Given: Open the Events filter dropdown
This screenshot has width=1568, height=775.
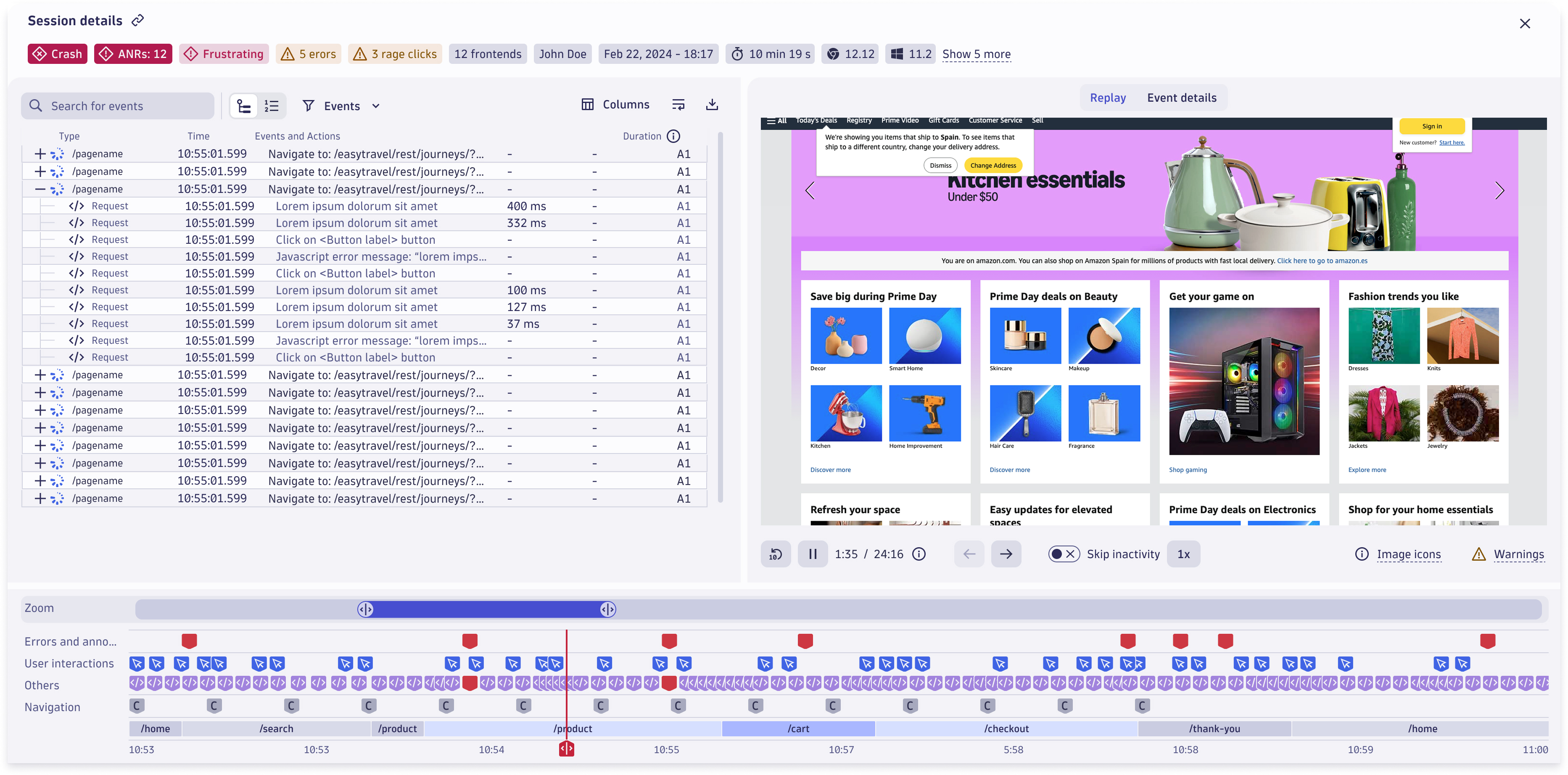Looking at the screenshot, I should pyautogui.click(x=342, y=106).
